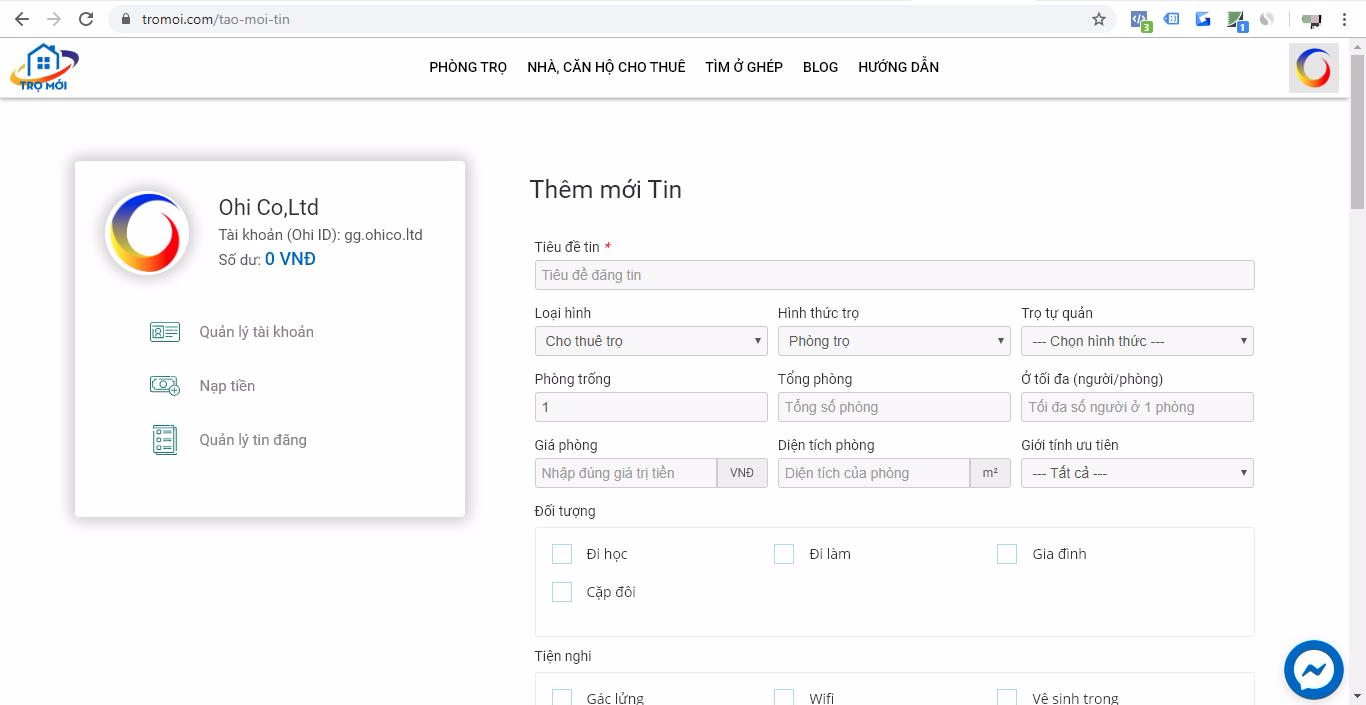Open the PHÒNG TRỌ menu
The image size is (1366, 705).
(x=468, y=67)
